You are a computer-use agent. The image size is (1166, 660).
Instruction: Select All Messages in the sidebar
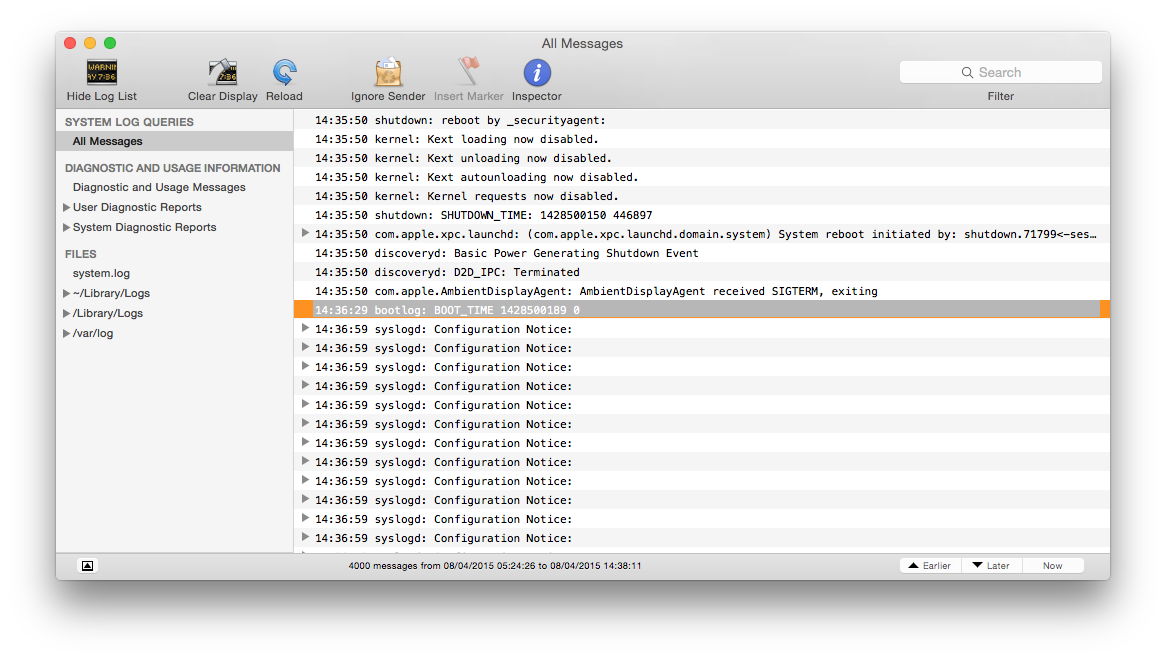pyautogui.click(x=108, y=142)
